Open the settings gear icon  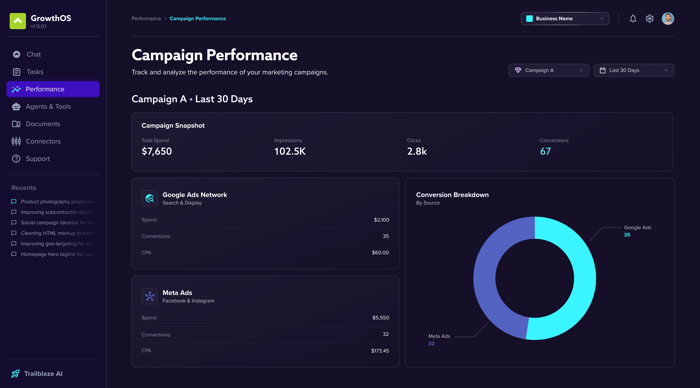click(650, 19)
